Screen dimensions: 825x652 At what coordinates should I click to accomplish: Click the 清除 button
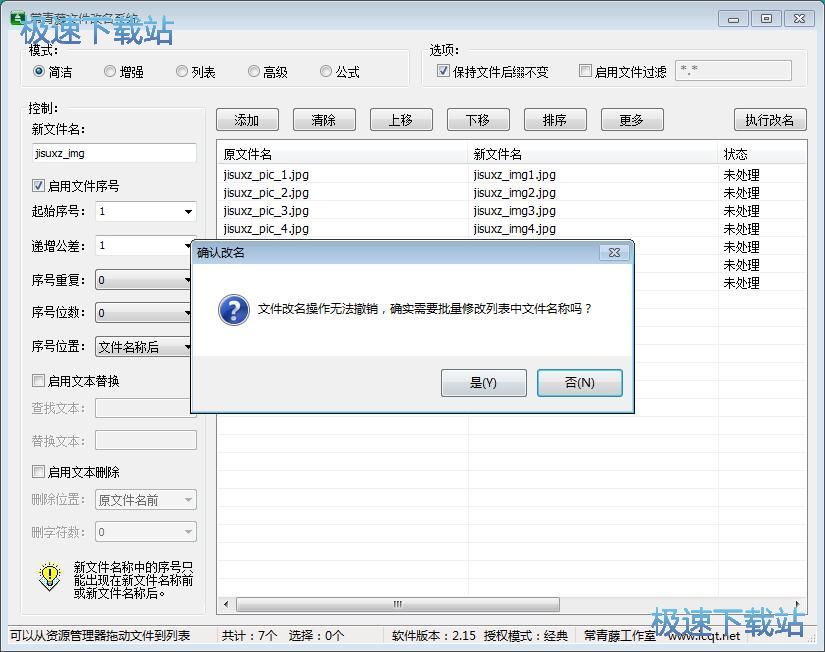(324, 120)
